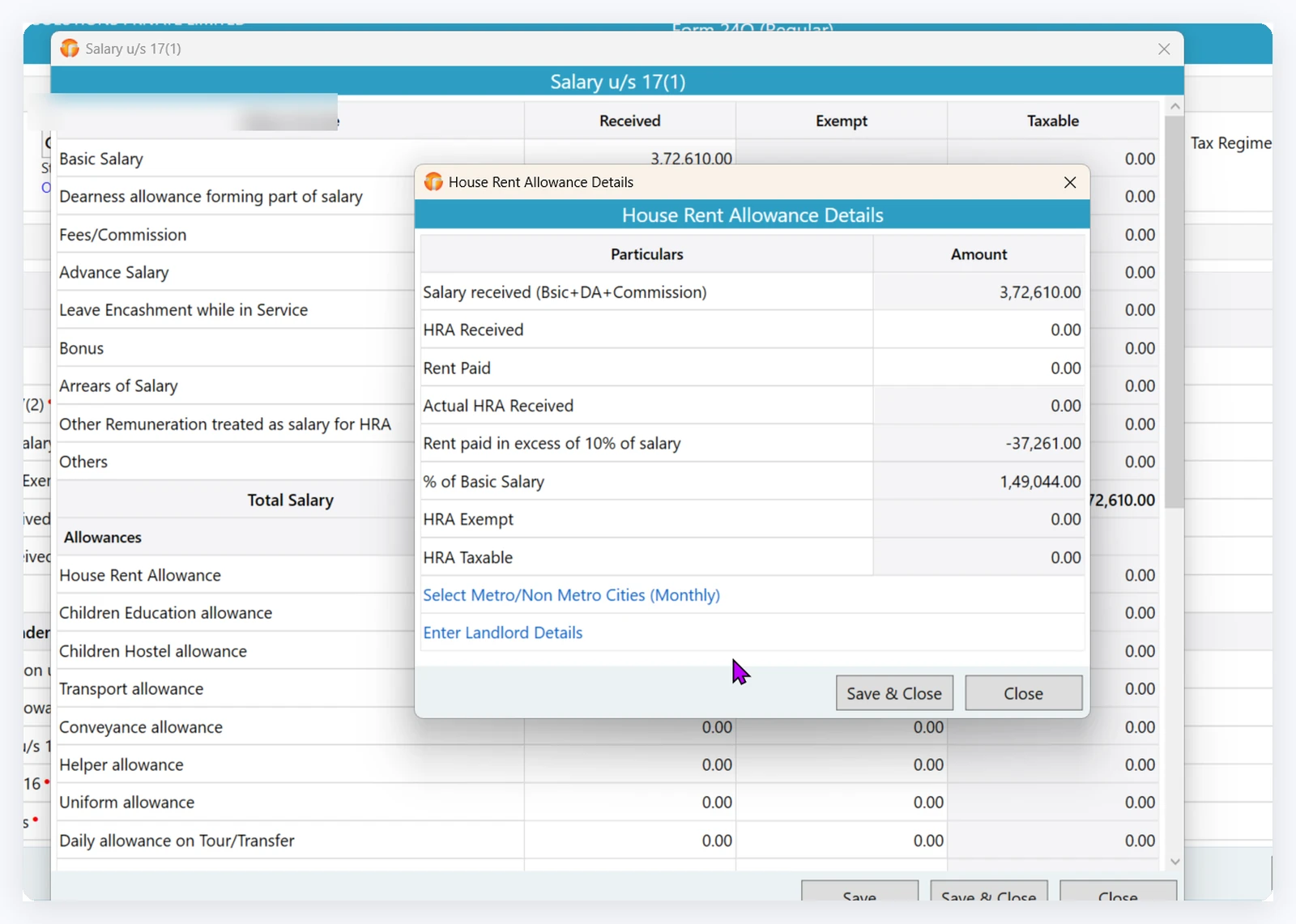
Task: Click scroll up arrow in Salary window
Action: pos(1175,106)
